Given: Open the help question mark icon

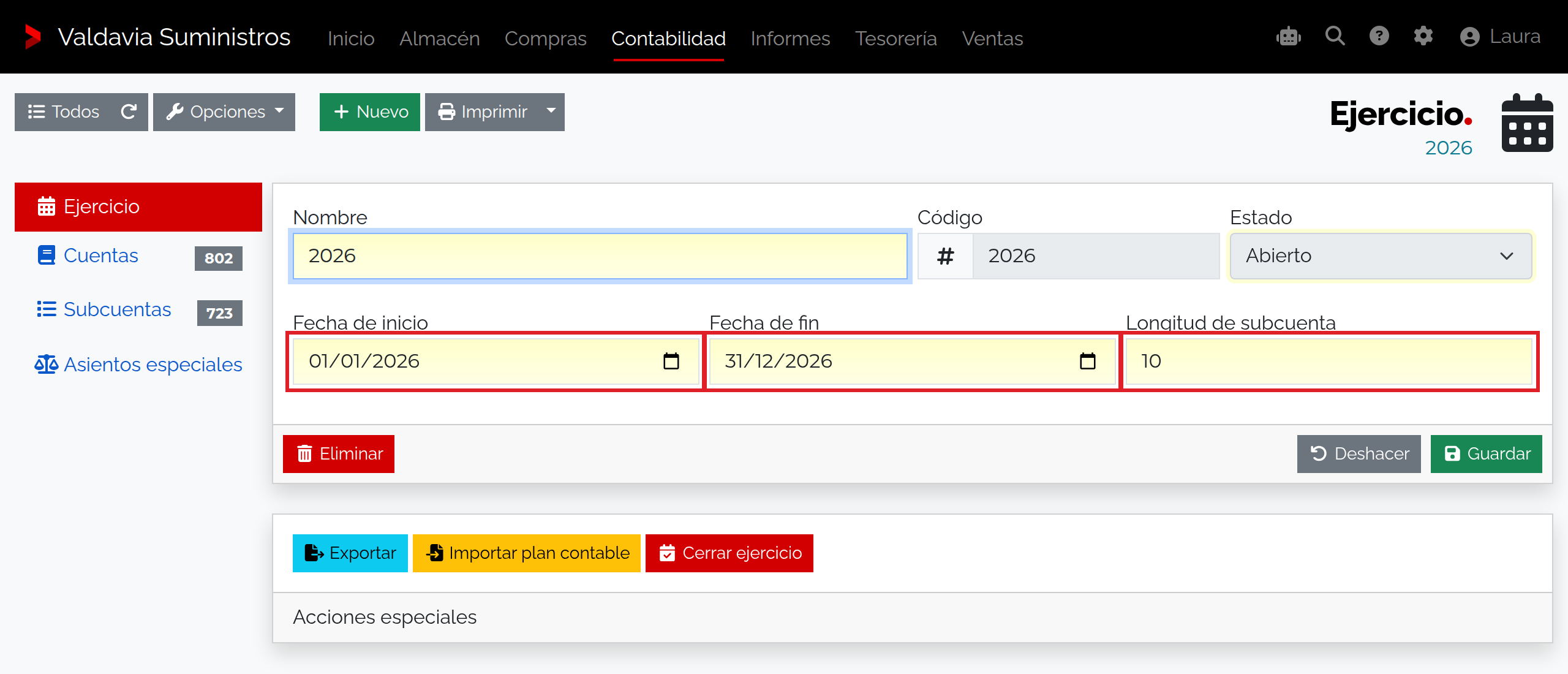Looking at the screenshot, I should point(1379,36).
